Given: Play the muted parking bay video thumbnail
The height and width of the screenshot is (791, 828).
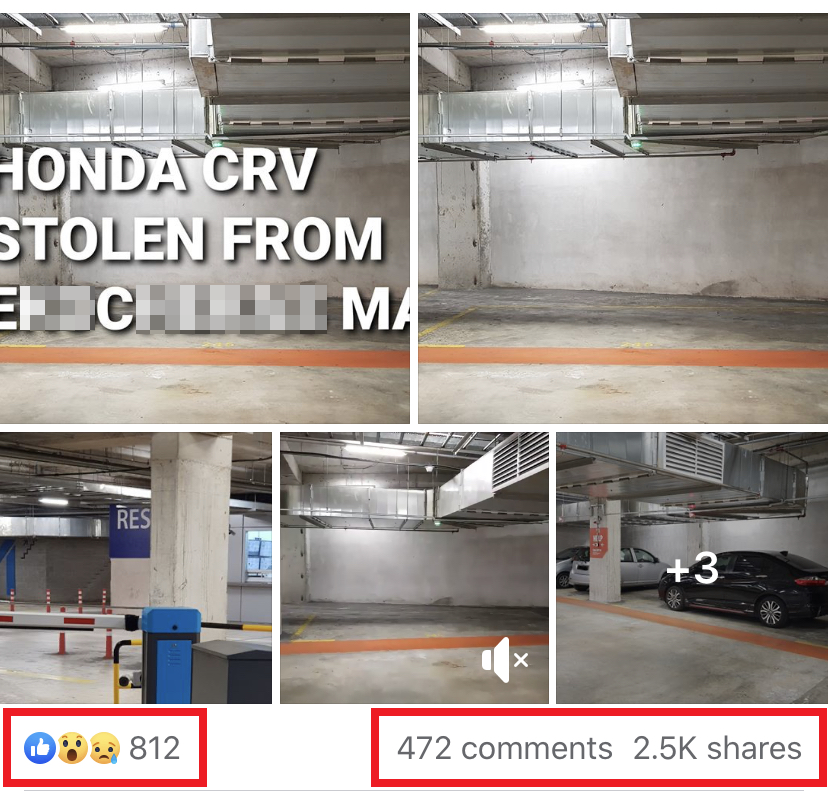Looking at the screenshot, I should 415,568.
